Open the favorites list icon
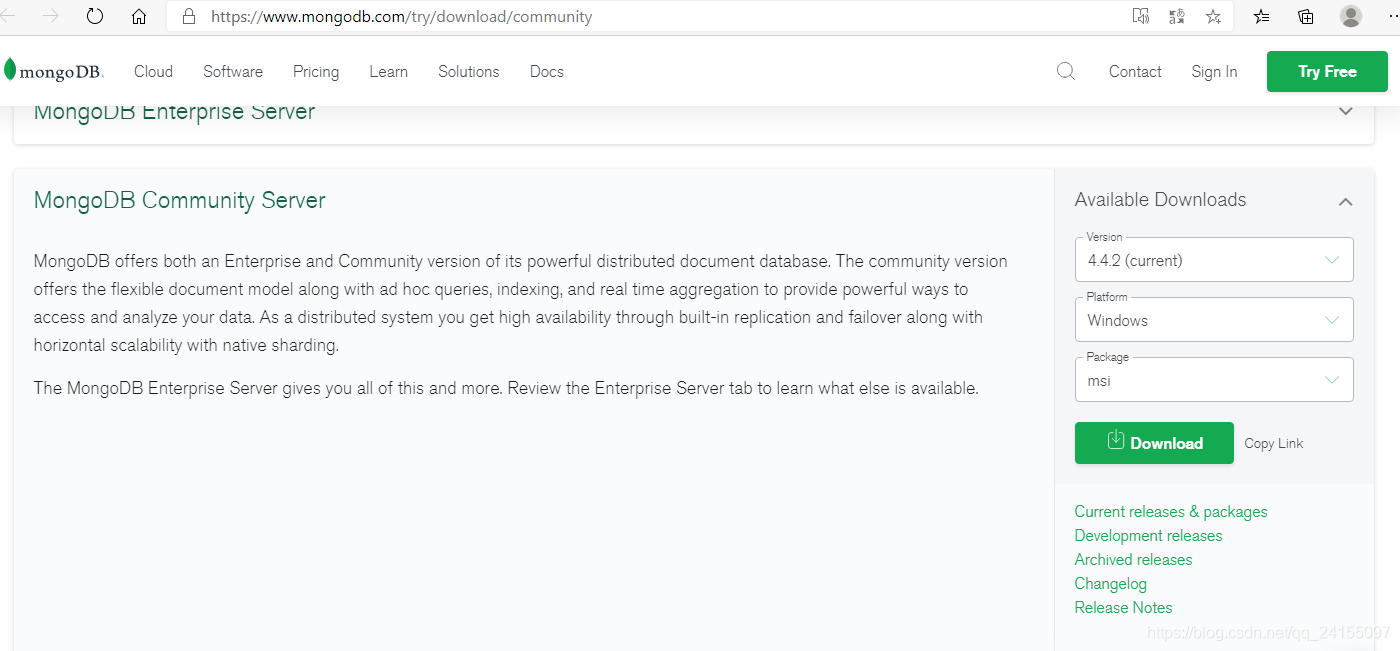Image resolution: width=1400 pixels, height=651 pixels. tap(1262, 16)
